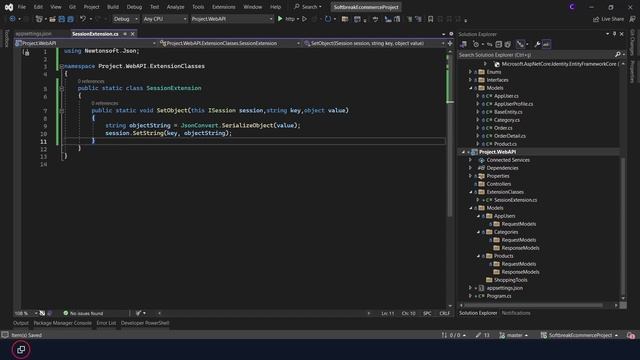Switch to the appsettings.json tab
The image size is (640, 360).
33,34
